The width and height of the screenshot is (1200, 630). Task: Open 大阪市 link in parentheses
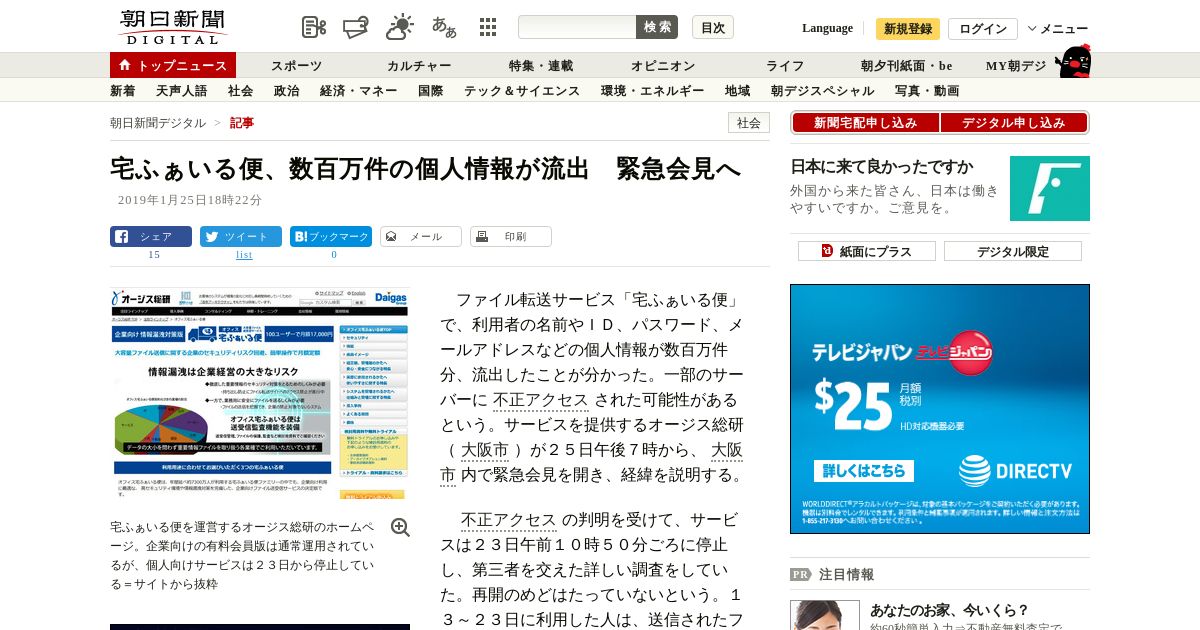485,450
